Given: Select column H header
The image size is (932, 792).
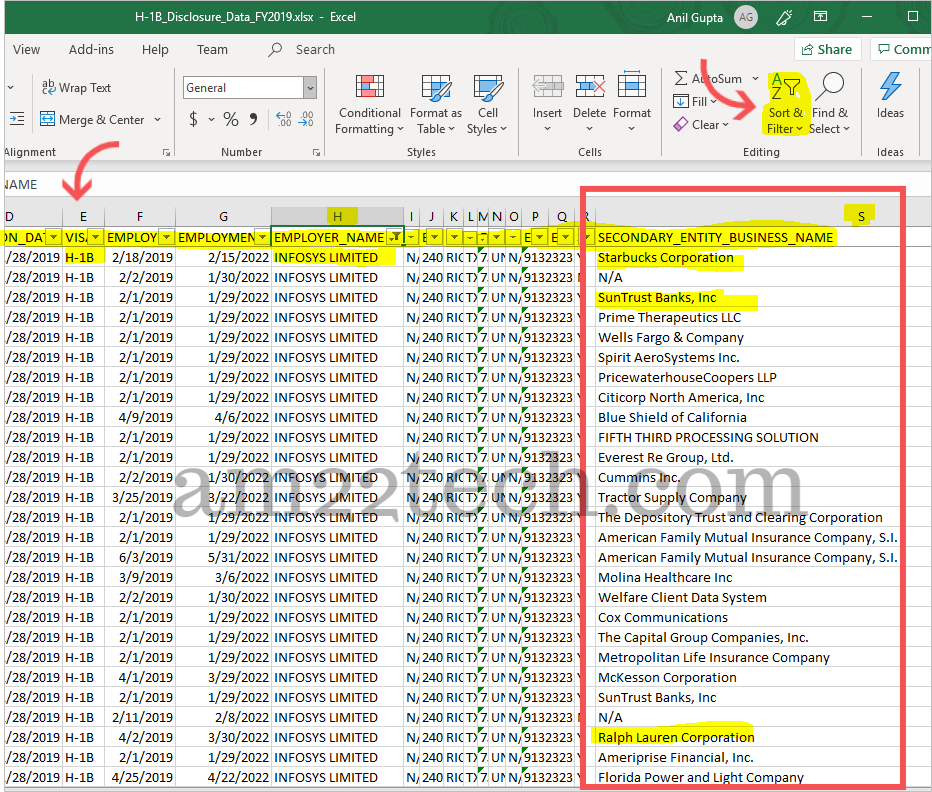Looking at the screenshot, I should click(x=337, y=216).
